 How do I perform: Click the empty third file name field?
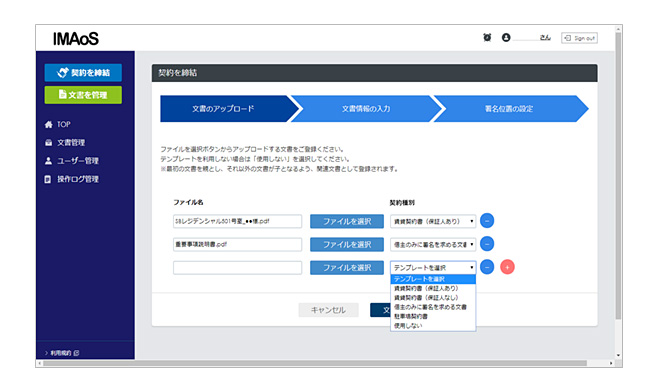238,267
